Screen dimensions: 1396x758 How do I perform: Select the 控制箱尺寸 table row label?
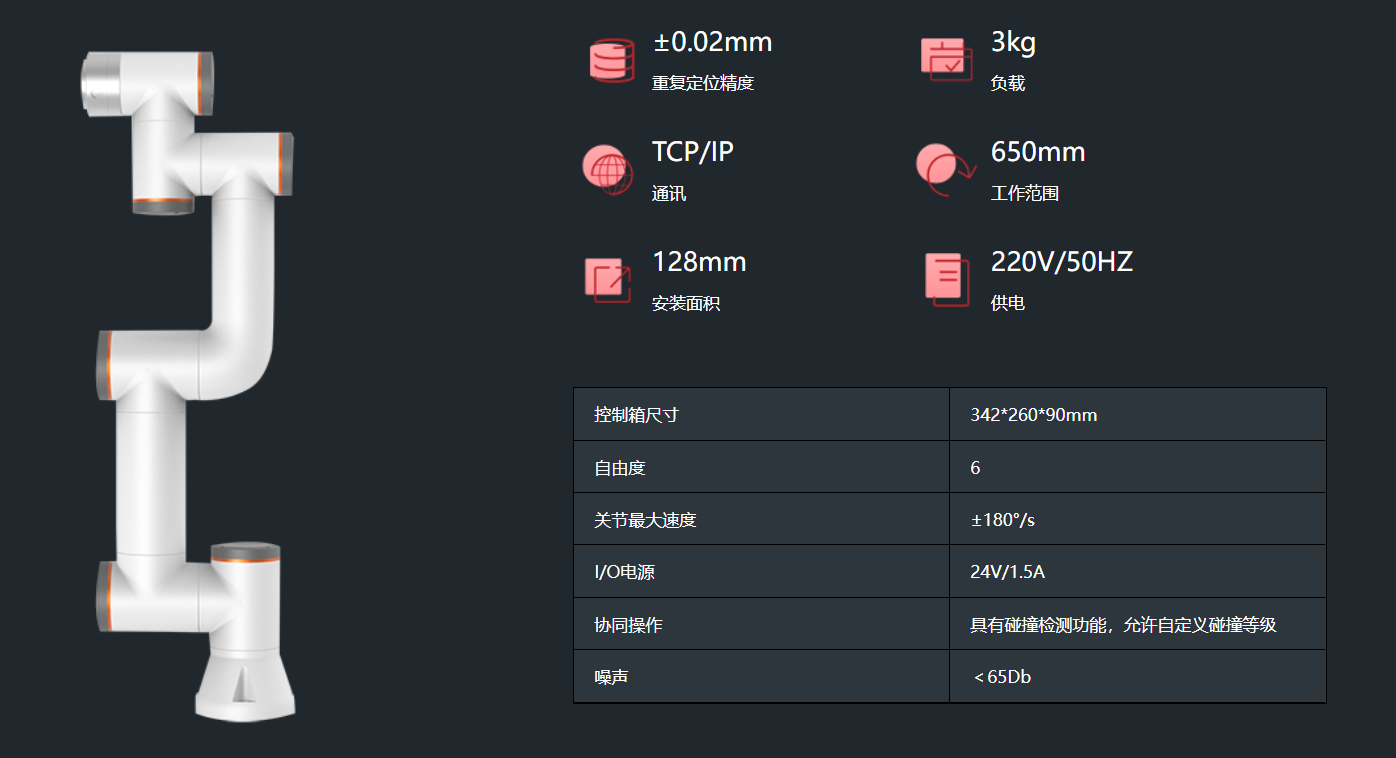coord(636,415)
